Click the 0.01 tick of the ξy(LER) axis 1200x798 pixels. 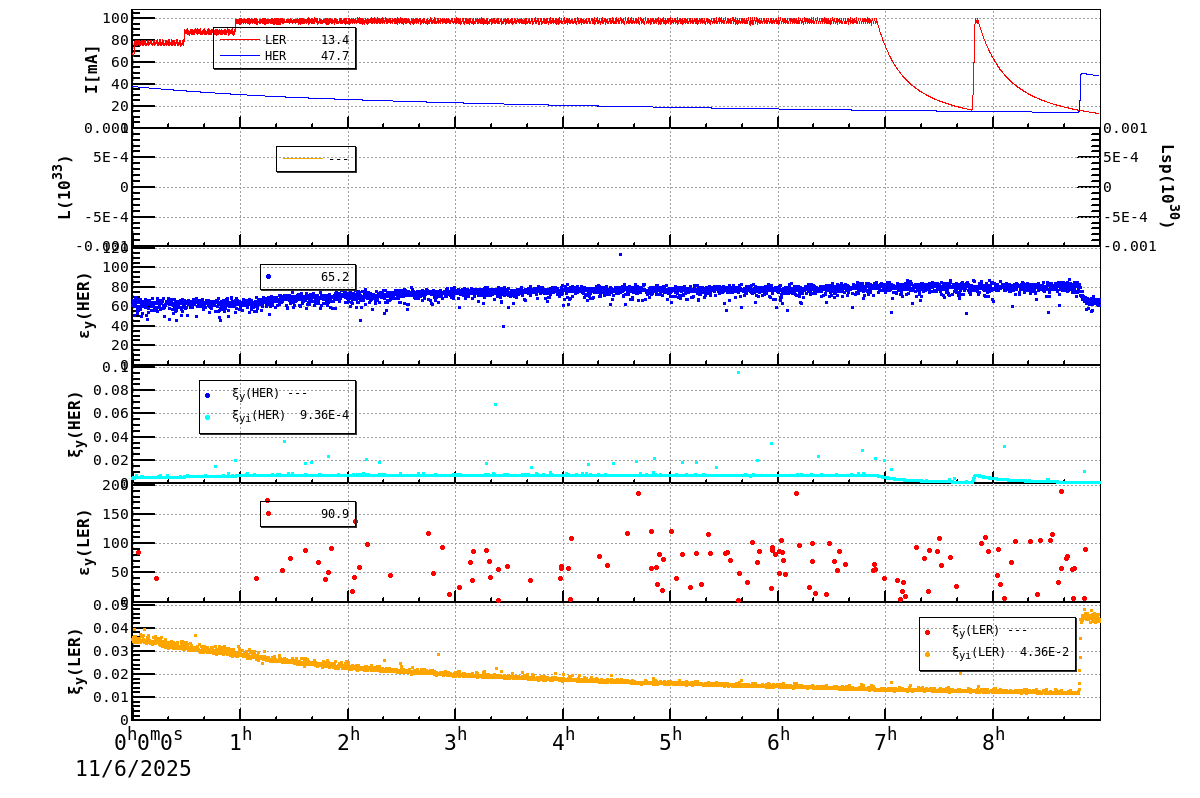click(110, 697)
